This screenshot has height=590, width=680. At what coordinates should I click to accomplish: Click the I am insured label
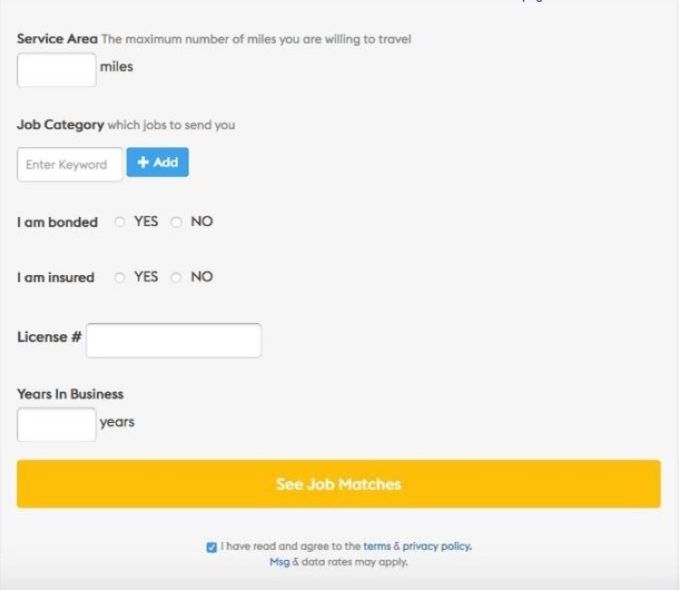click(55, 278)
